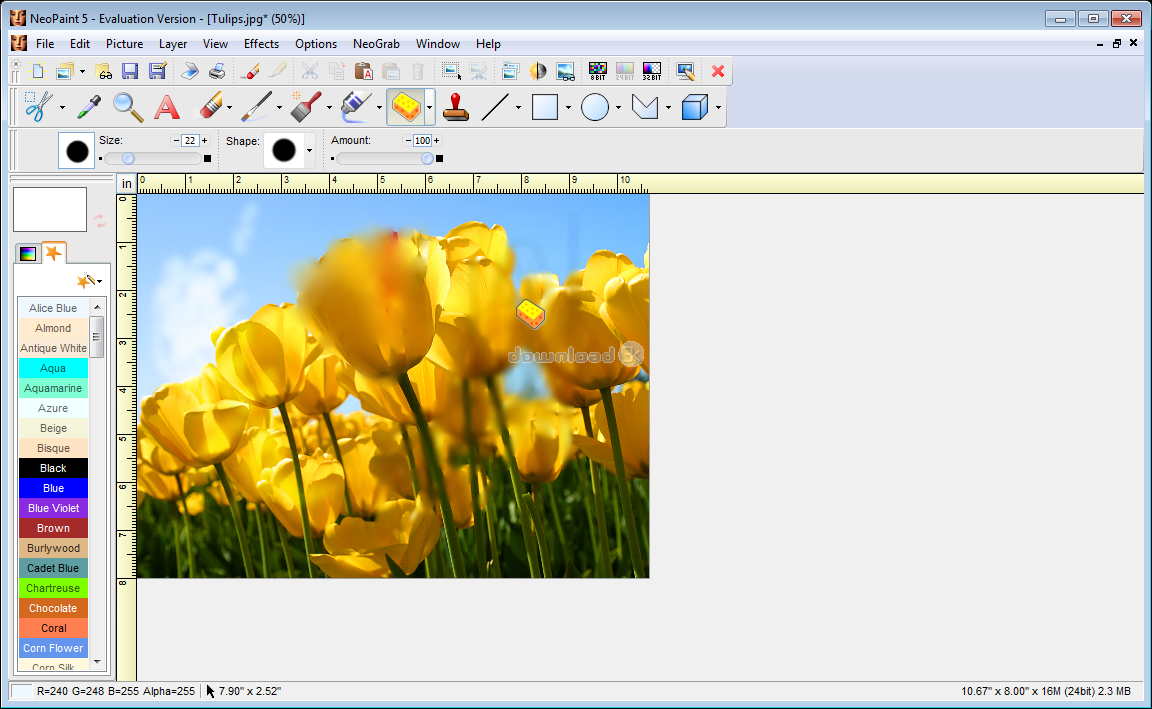
Task: Print using the printer icon
Action: (x=217, y=71)
